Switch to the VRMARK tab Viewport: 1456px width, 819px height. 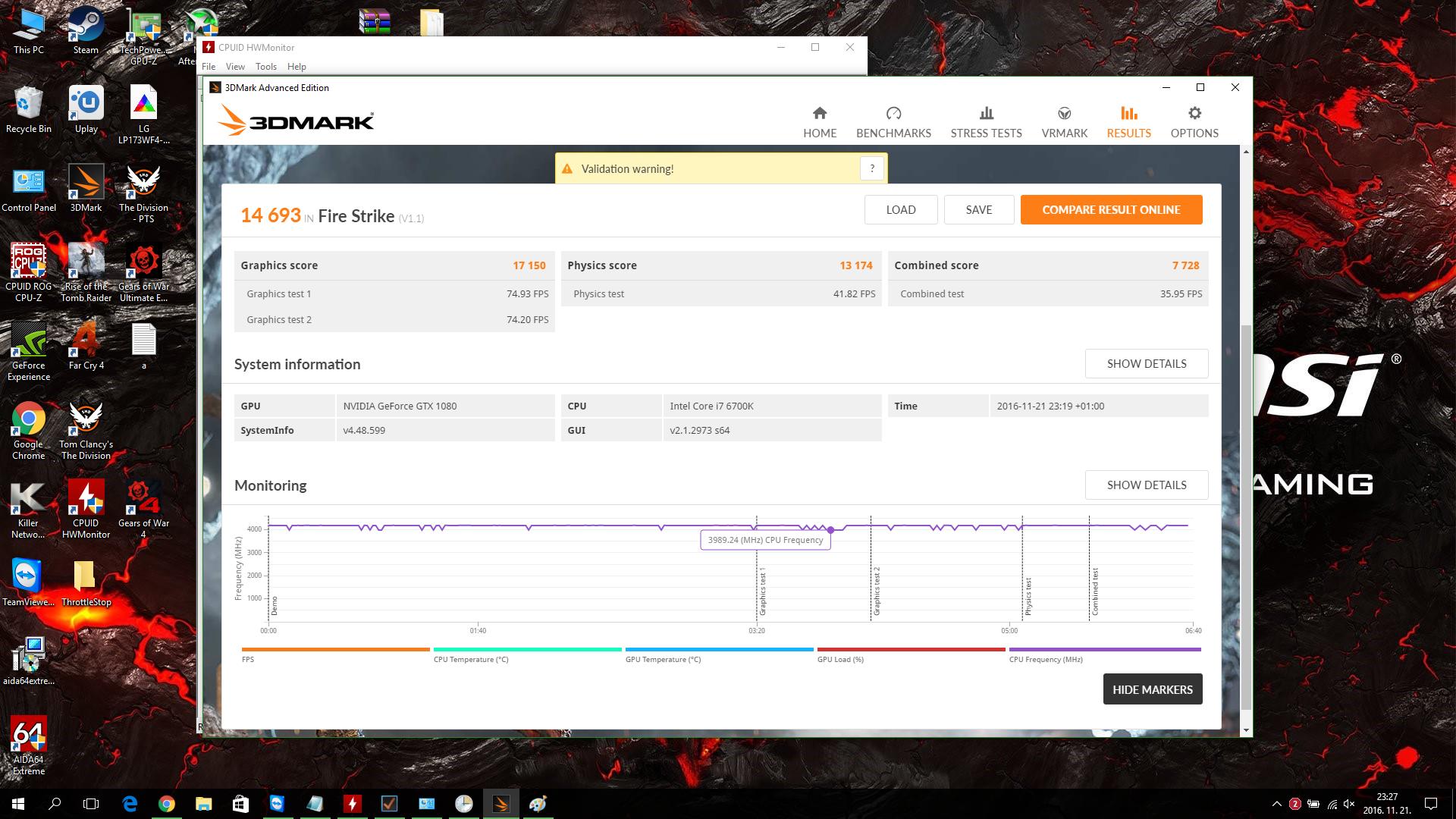point(1064,122)
